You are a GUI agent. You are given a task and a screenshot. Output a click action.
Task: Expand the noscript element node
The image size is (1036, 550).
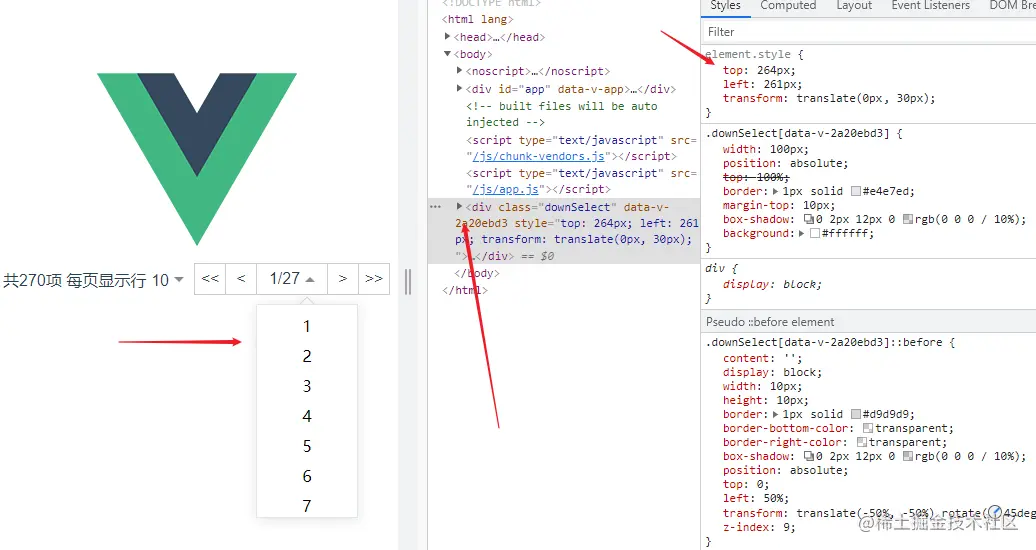(x=459, y=70)
